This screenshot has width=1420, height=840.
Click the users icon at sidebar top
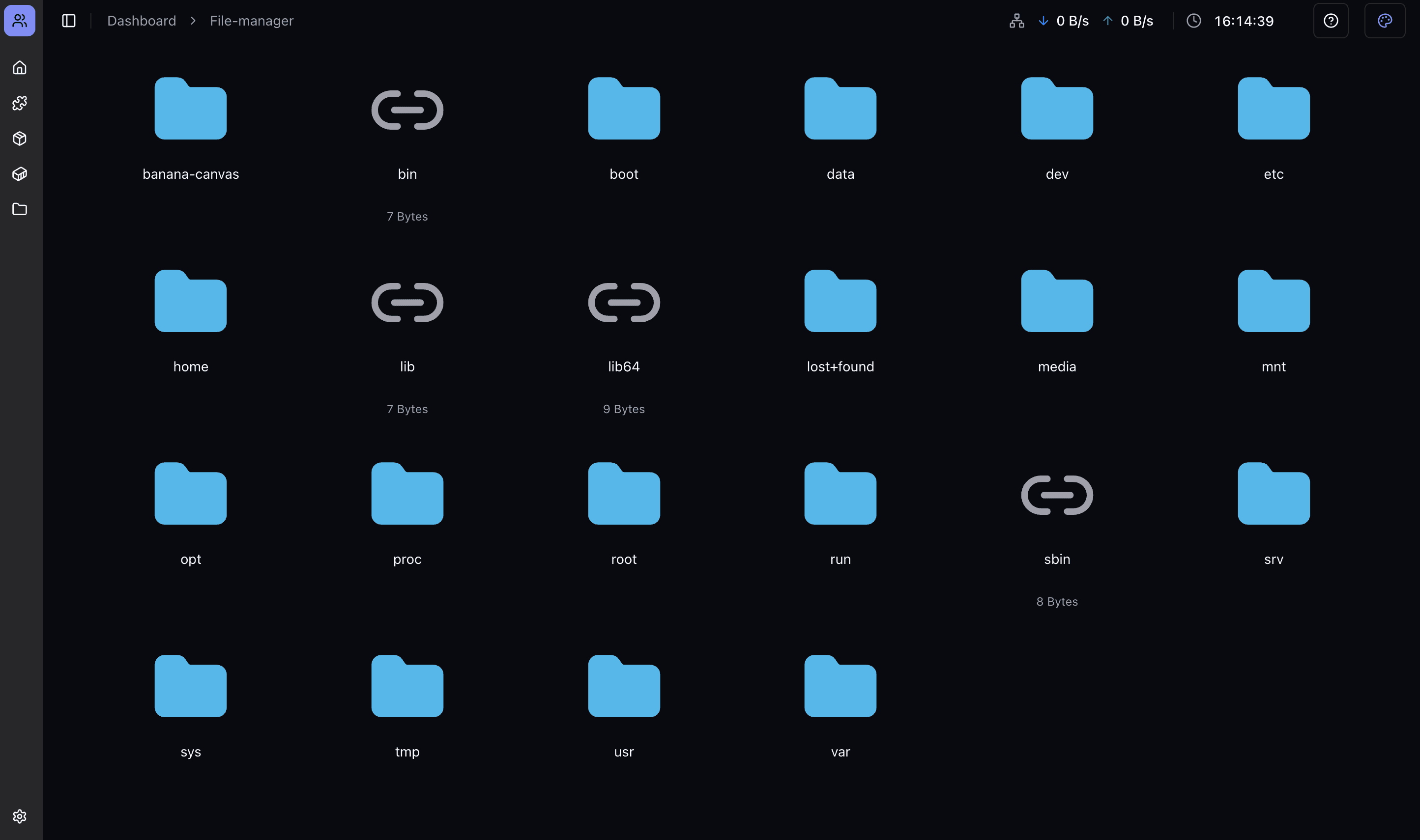pyautogui.click(x=20, y=20)
